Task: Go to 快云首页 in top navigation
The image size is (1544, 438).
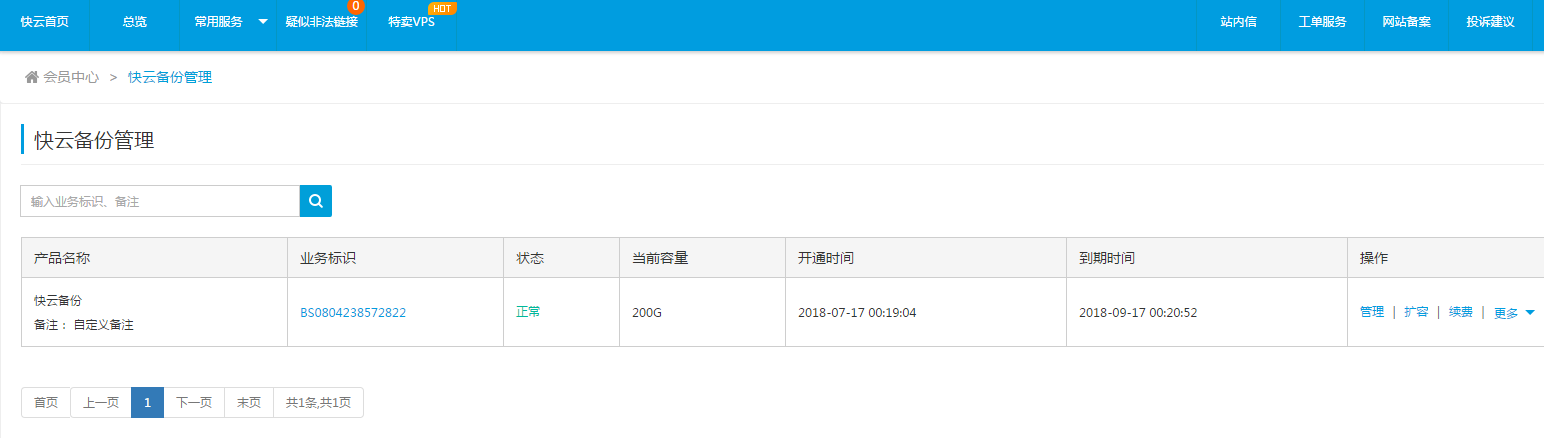Action: pyautogui.click(x=45, y=22)
